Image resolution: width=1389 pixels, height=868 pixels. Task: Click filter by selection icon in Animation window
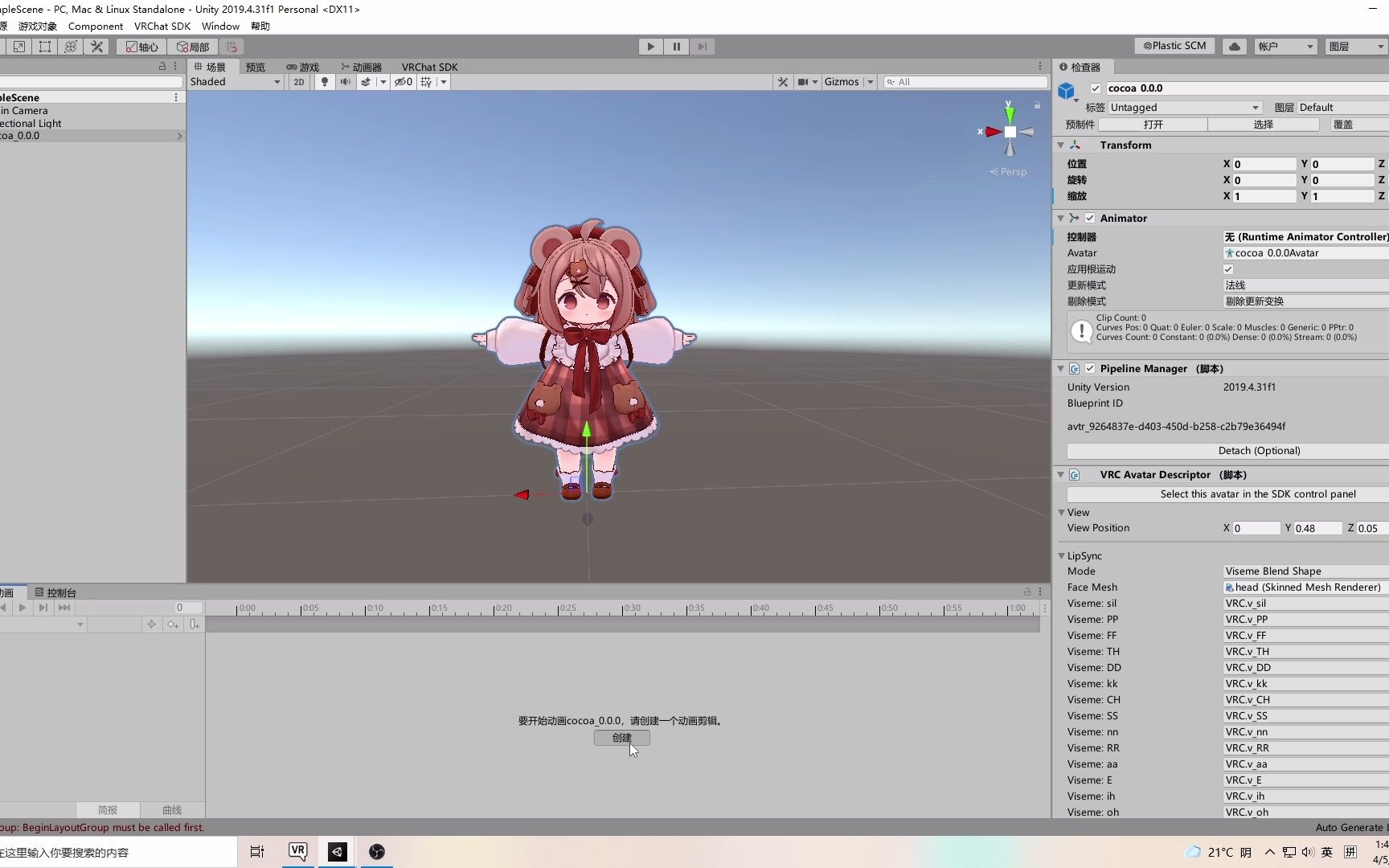151,624
